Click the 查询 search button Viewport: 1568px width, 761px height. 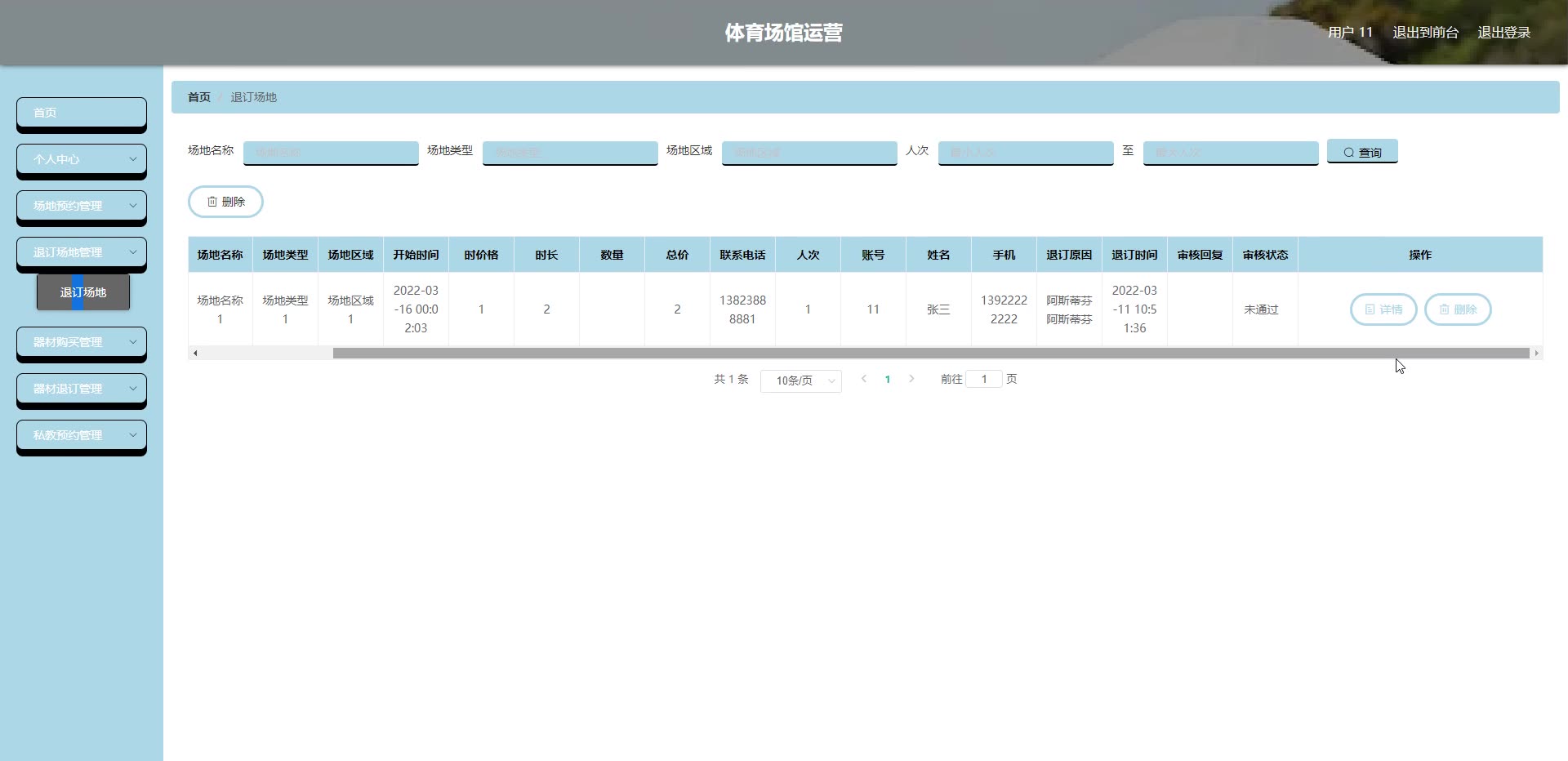pyautogui.click(x=1362, y=152)
